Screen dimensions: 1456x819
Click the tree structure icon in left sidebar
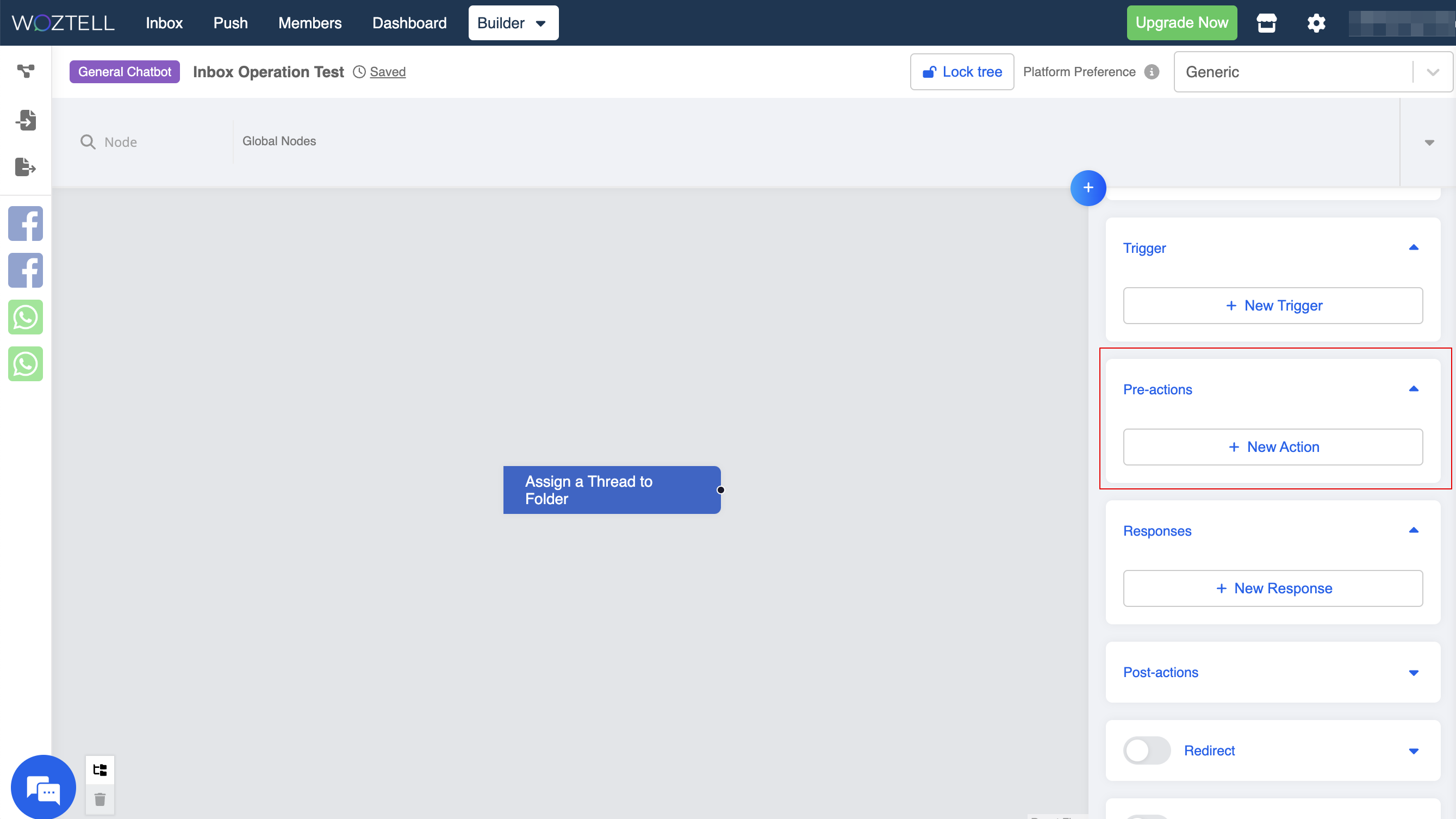coord(26,71)
